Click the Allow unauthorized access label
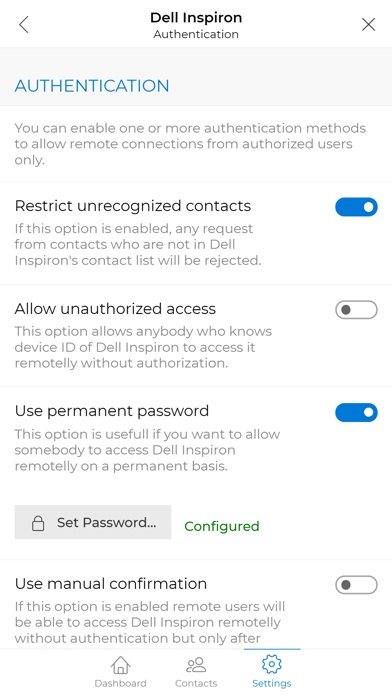 [x=115, y=308]
